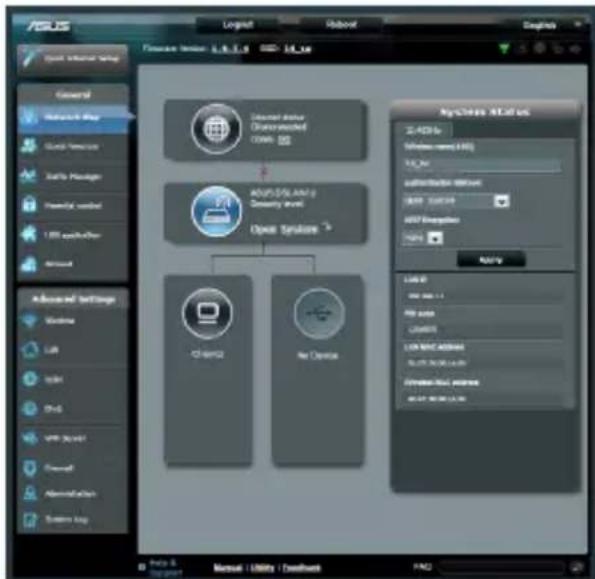This screenshot has height=579, width=595.
Task: Click Open System security level text
Action: click(283, 229)
